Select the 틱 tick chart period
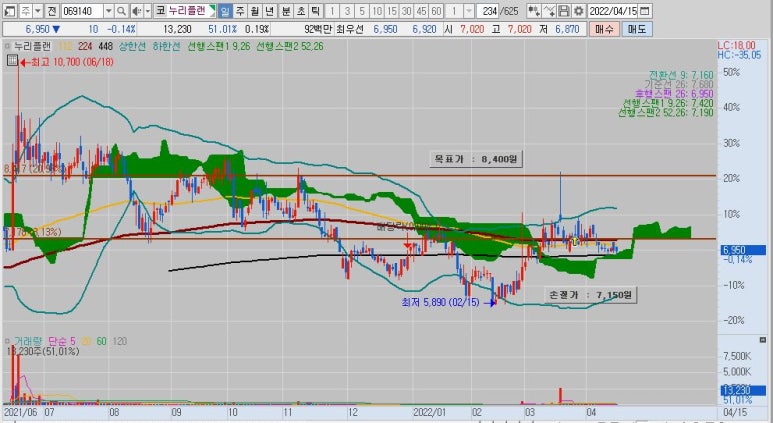 pos(316,10)
